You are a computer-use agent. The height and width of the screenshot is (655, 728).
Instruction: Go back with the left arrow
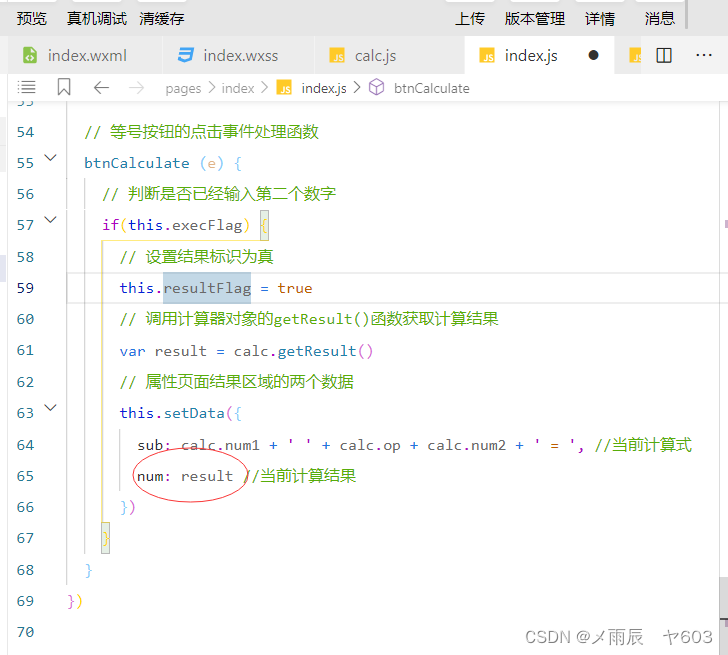(x=101, y=87)
